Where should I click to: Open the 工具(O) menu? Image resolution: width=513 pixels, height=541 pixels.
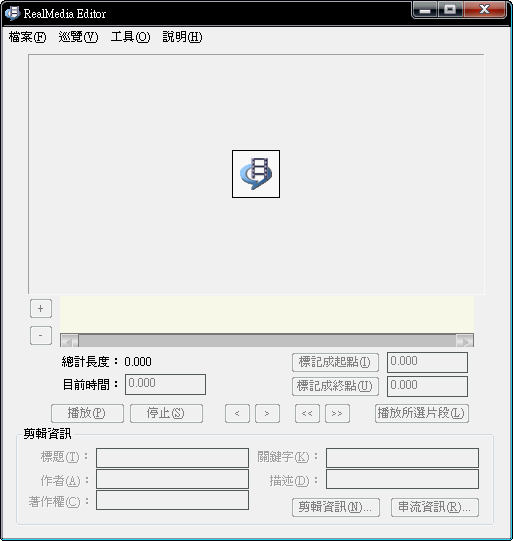point(130,37)
